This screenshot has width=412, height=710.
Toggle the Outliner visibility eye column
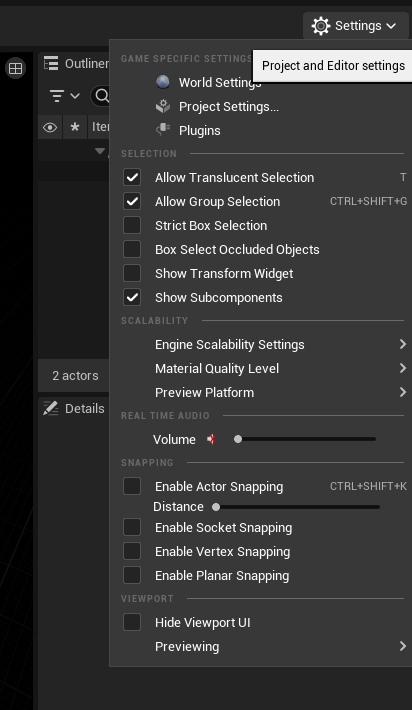[50, 127]
